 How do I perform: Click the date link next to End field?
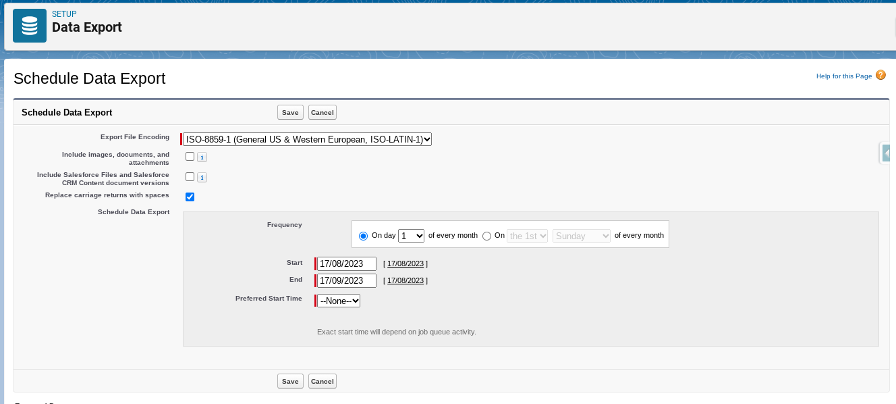coord(406,281)
